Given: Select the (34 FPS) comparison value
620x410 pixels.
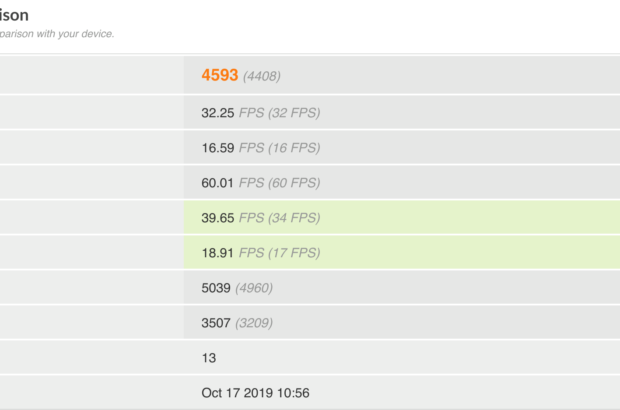Looking at the screenshot, I should [x=295, y=217].
